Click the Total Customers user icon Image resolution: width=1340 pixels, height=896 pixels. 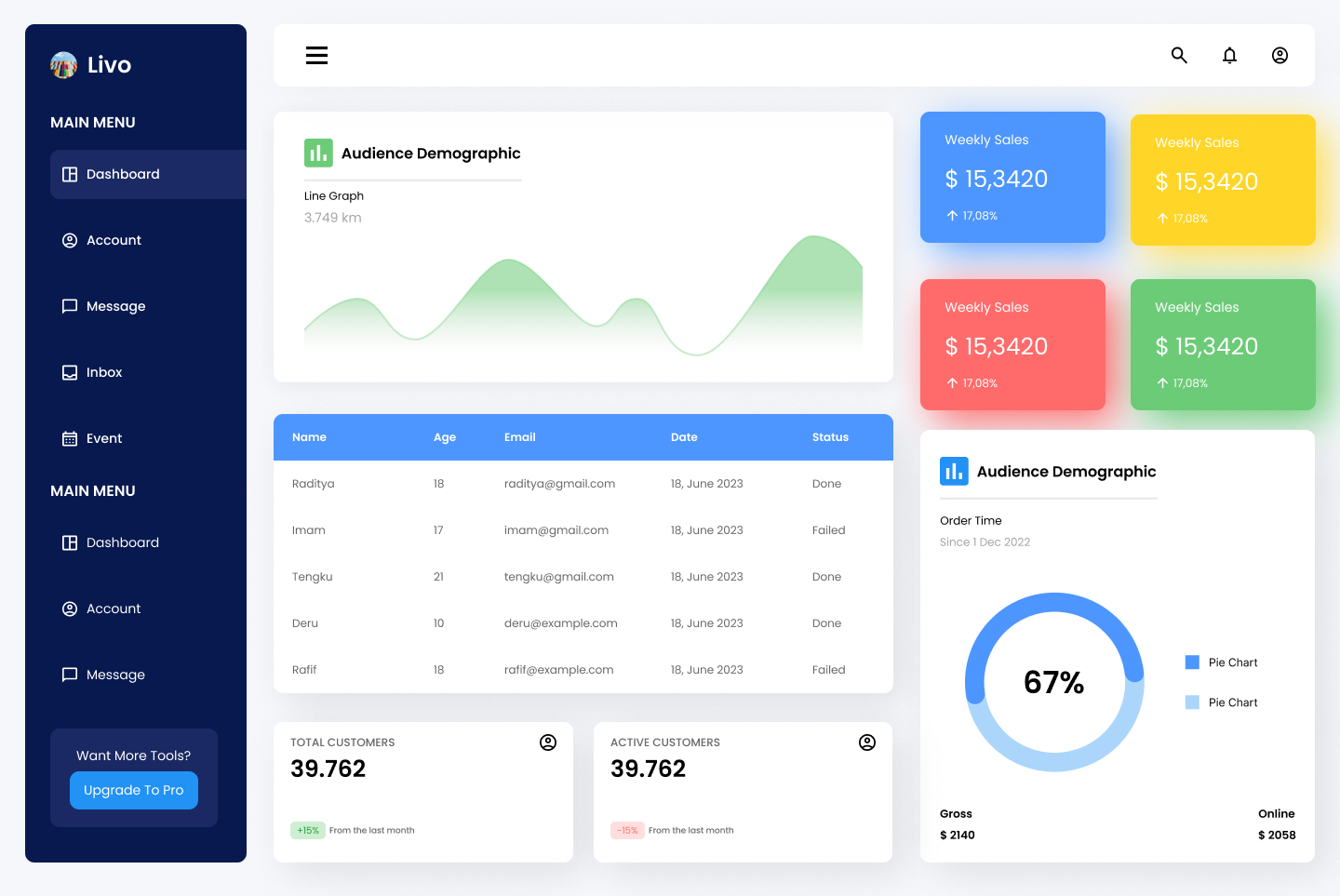pos(548,742)
